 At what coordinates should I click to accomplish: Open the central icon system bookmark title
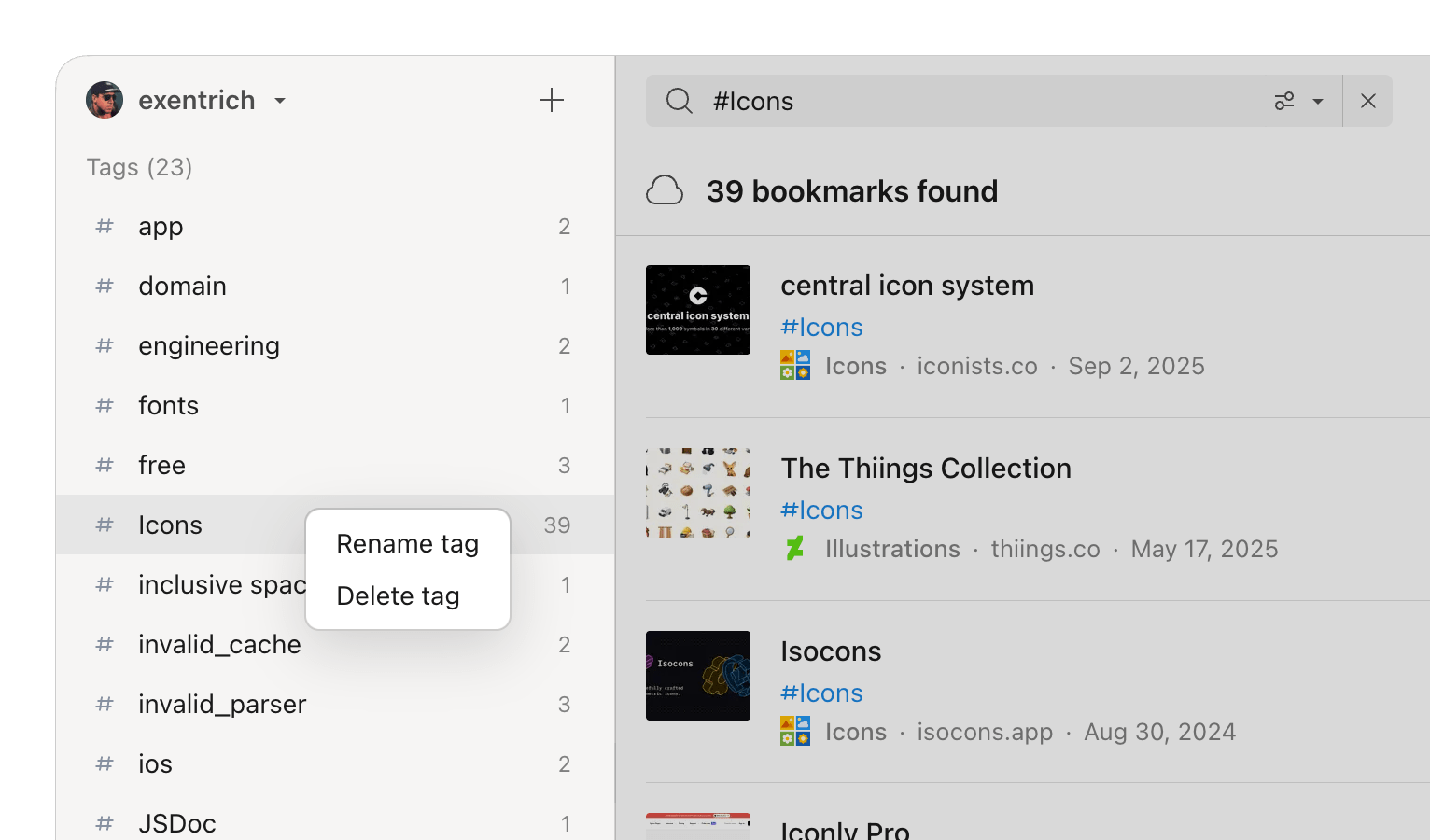[x=907, y=286]
